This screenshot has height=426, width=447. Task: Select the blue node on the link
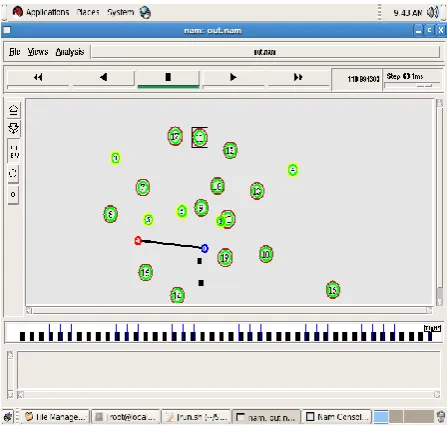pyautogui.click(x=205, y=248)
